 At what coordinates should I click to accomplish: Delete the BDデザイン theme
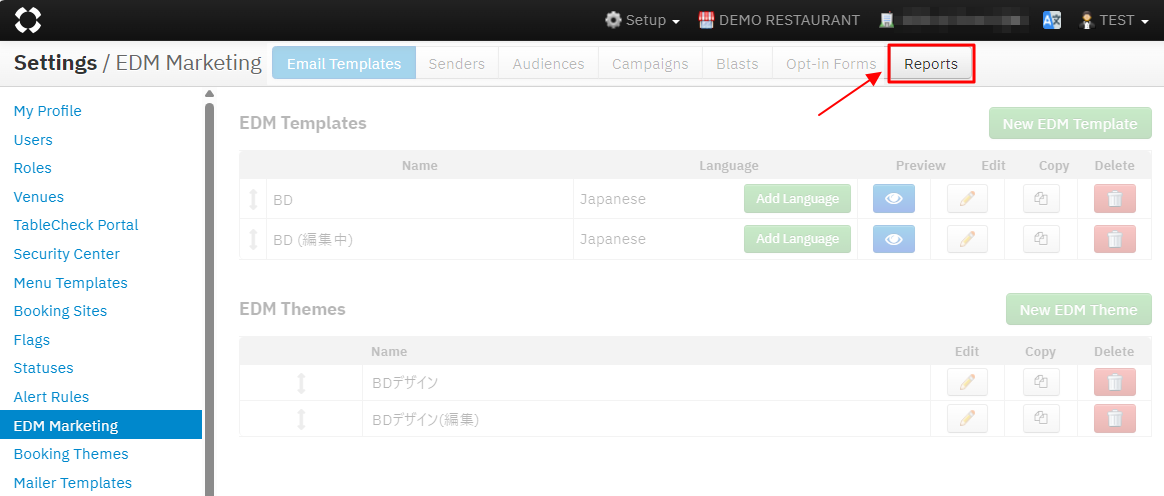pyautogui.click(x=1114, y=382)
